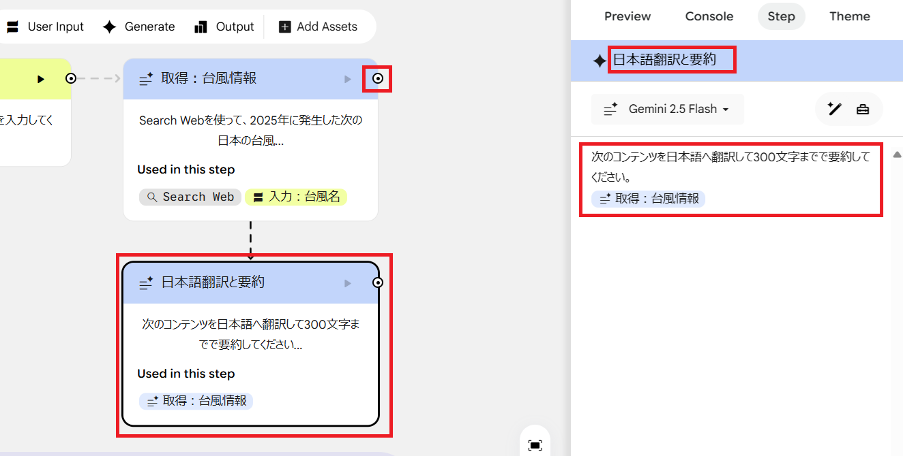The image size is (904, 456).
Task: Click the Add Assets button
Action: point(318,26)
